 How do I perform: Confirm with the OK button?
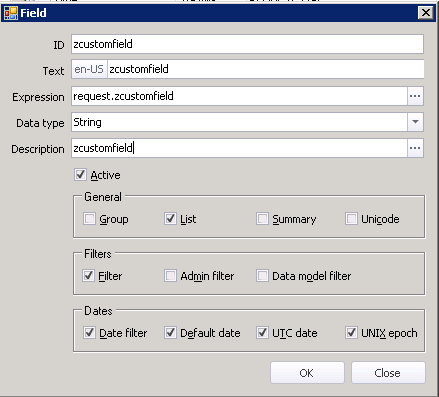[307, 373]
